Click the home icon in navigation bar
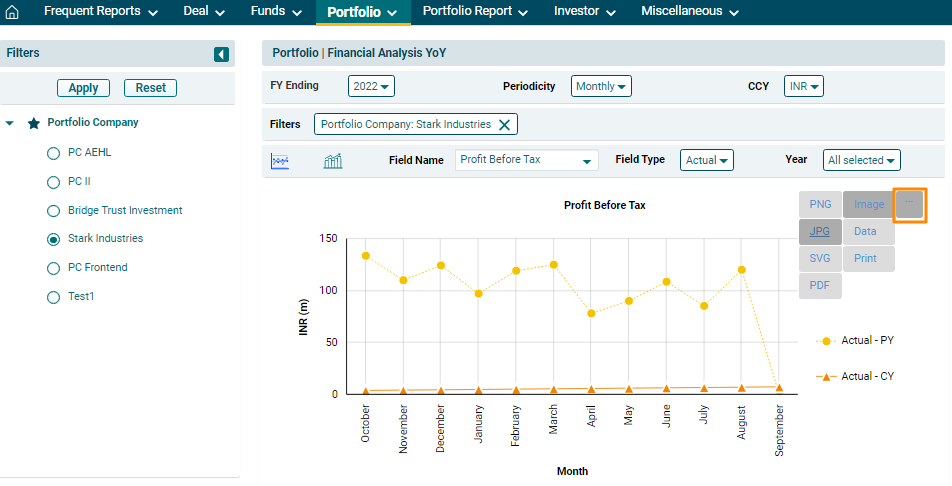 click(13, 12)
